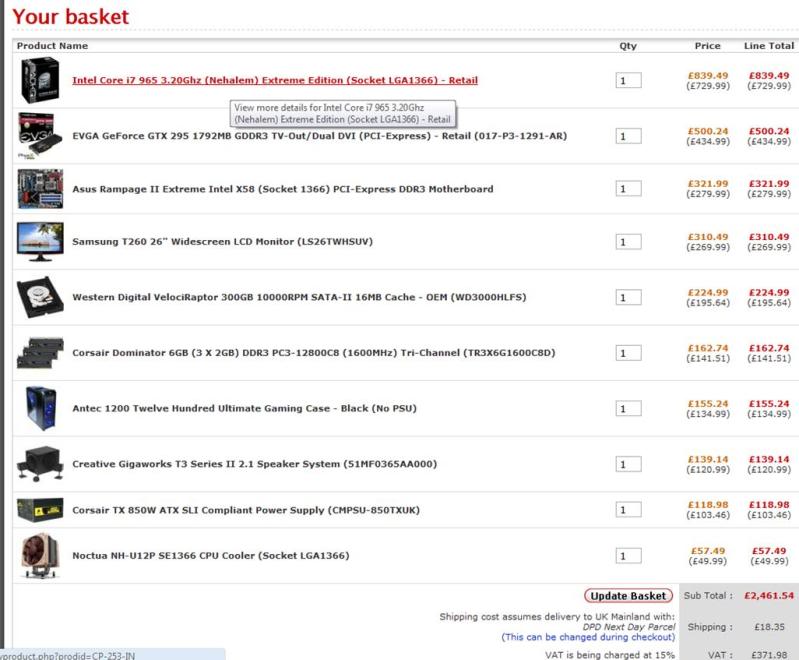Click quantity field for Corsair Dominator RAM
The height and width of the screenshot is (660, 799).
(x=628, y=353)
